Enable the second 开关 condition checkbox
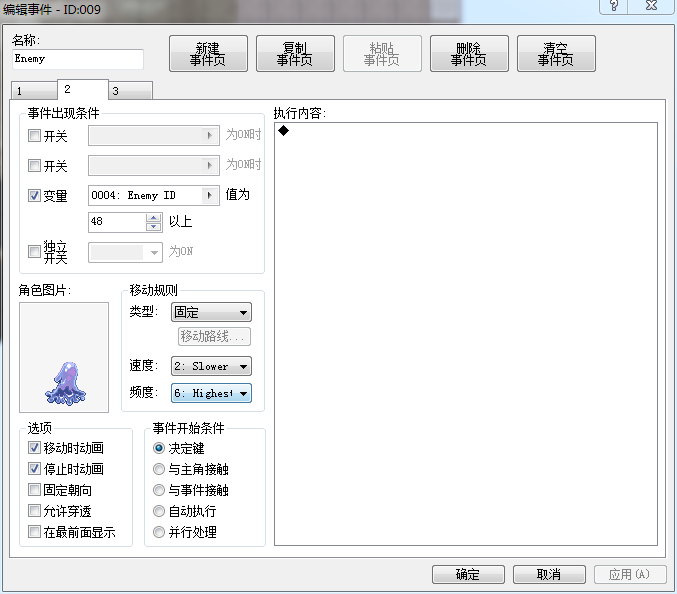 tap(34, 165)
